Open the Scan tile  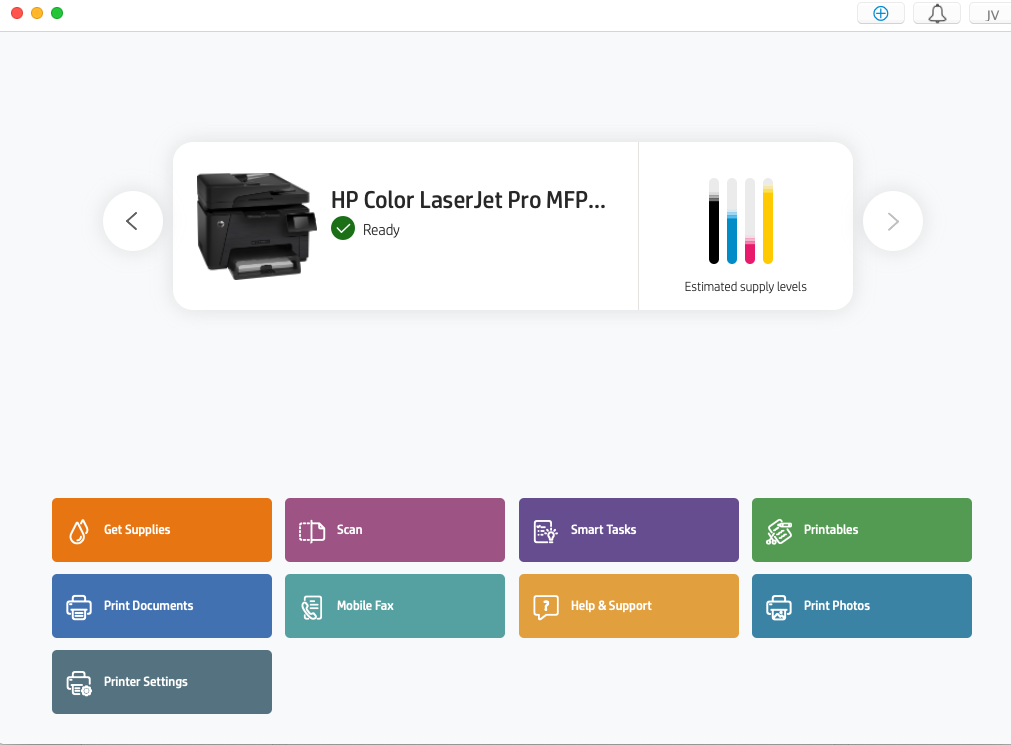pos(395,530)
